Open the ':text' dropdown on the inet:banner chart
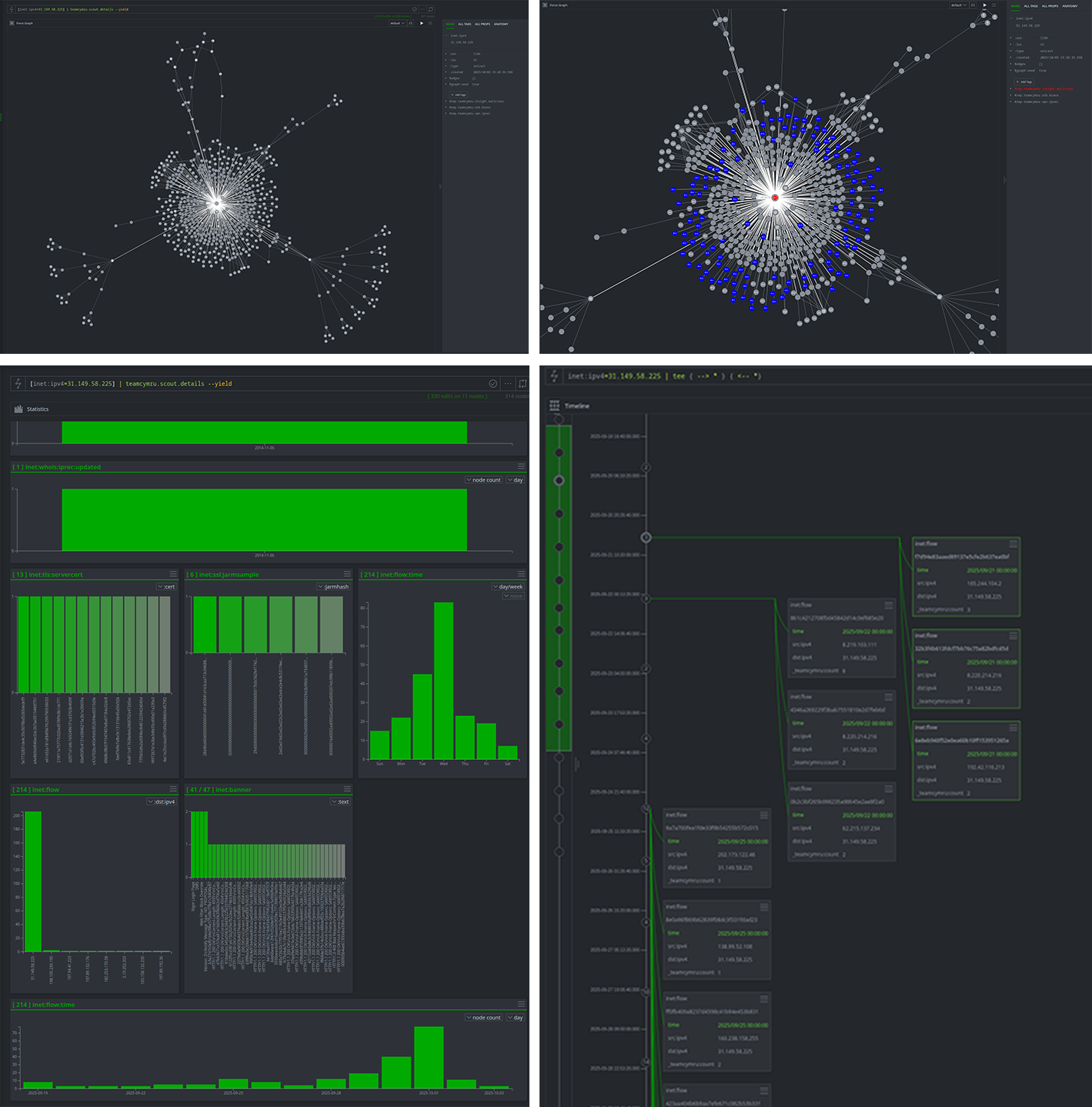Viewport: 1092px width, 1107px height. tap(340, 802)
